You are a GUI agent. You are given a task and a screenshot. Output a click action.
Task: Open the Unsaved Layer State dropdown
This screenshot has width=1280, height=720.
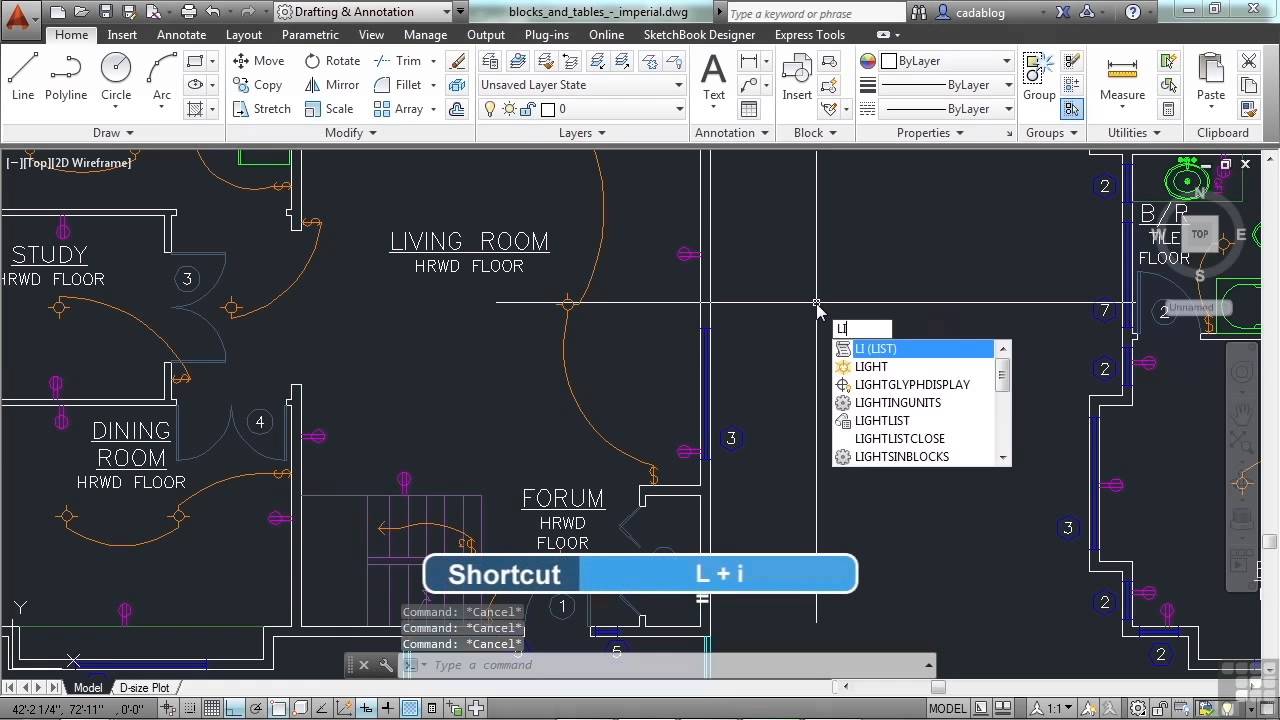tap(582, 85)
